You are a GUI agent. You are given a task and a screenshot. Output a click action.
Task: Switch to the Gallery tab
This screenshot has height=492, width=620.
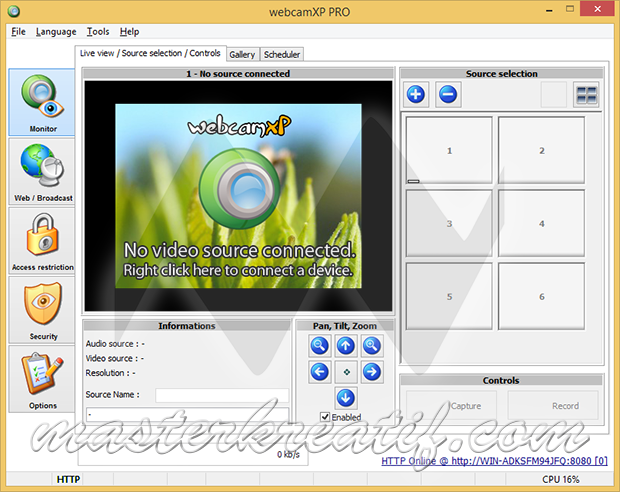(242, 55)
